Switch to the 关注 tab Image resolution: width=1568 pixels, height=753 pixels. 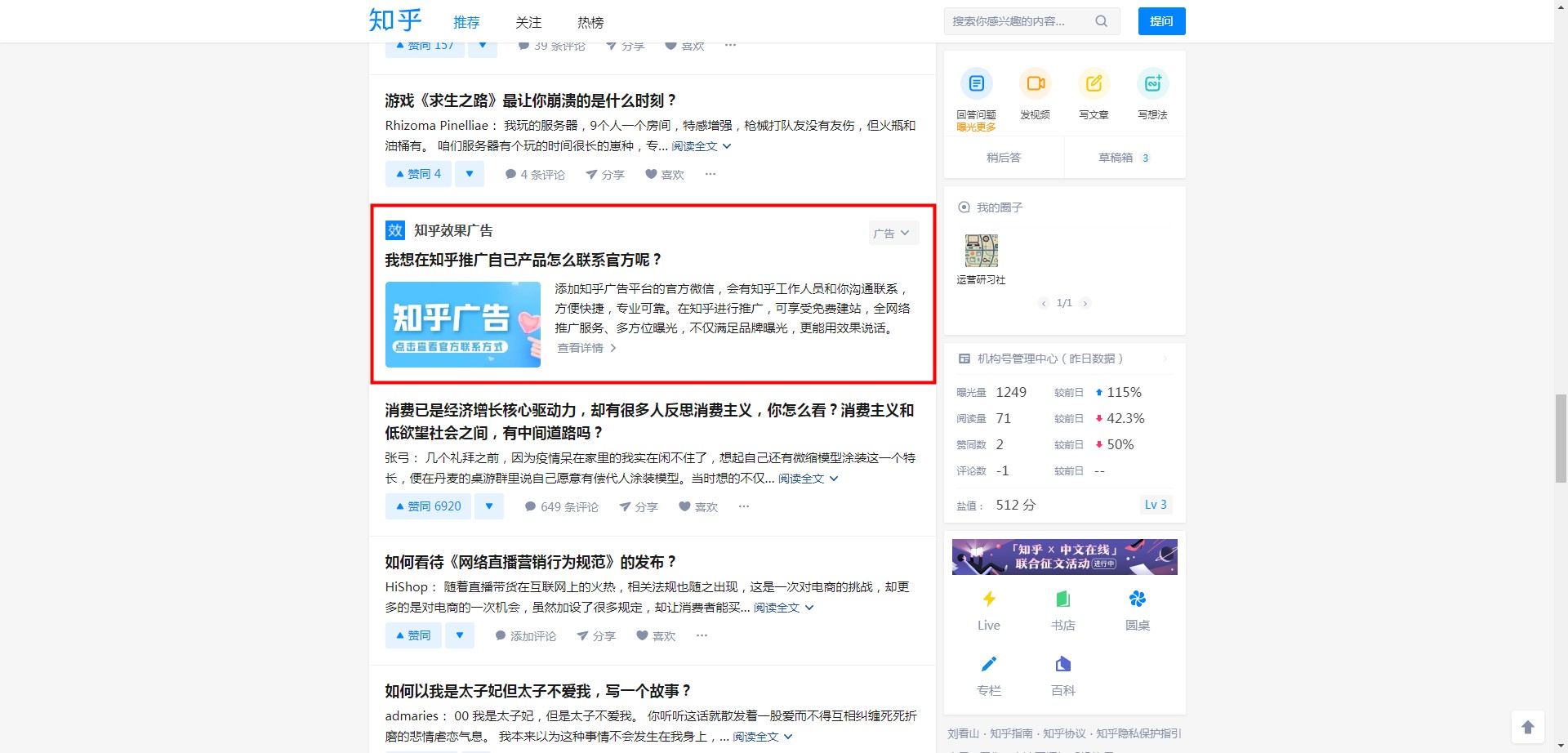point(528,22)
